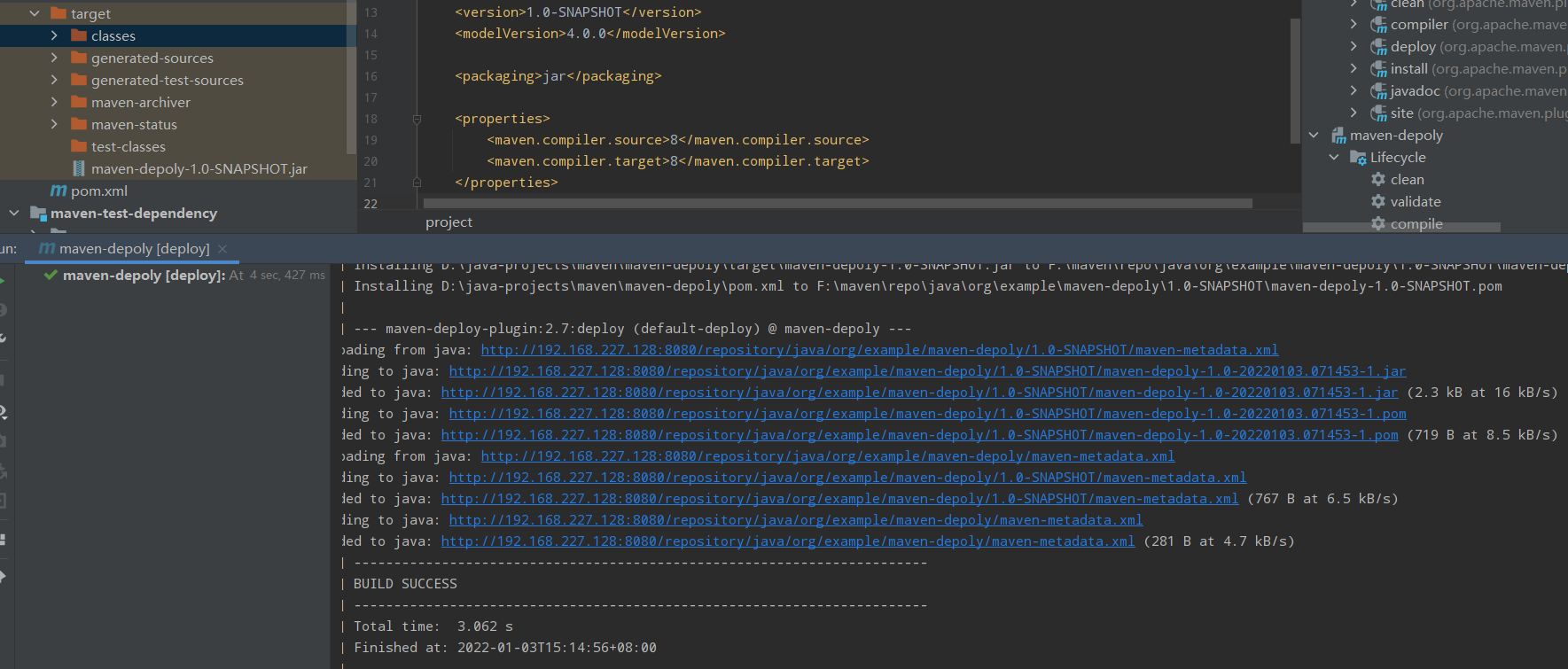Open Uploaded jar link with 2.3 kB
The width and height of the screenshot is (1568, 669).
[x=919, y=393]
